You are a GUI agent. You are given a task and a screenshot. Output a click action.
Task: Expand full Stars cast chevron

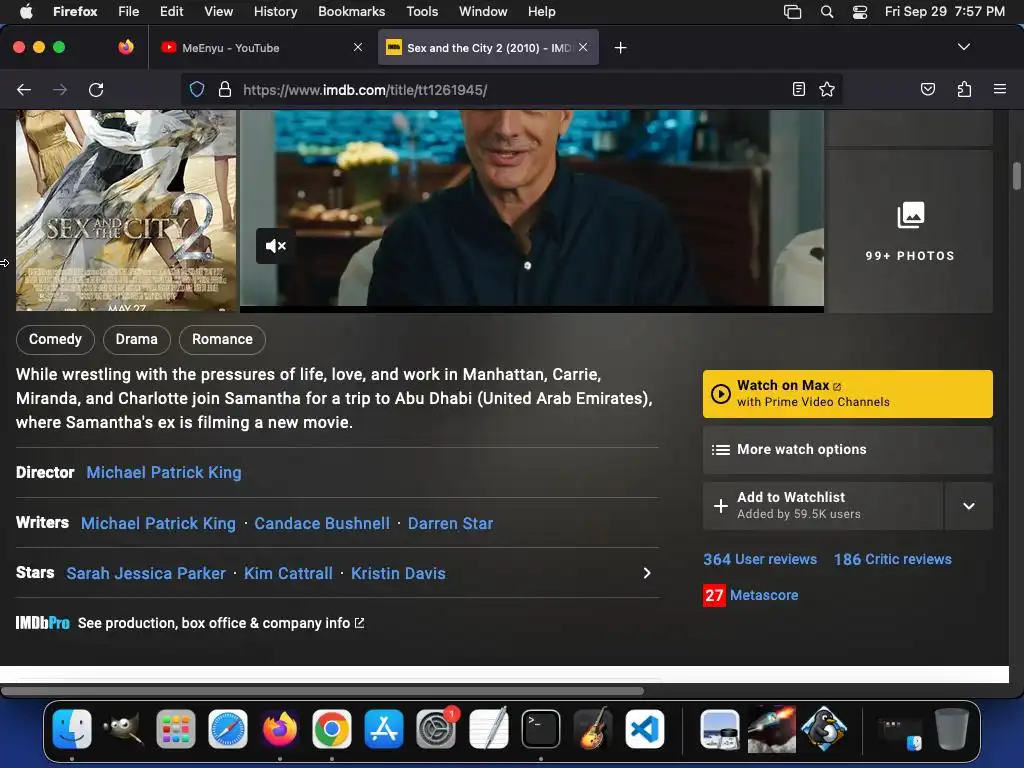pos(647,573)
